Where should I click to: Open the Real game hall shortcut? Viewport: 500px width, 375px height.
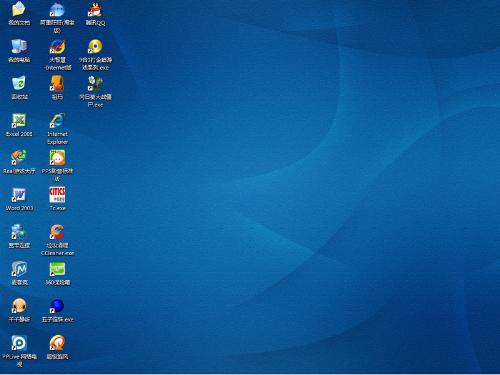coord(19,157)
